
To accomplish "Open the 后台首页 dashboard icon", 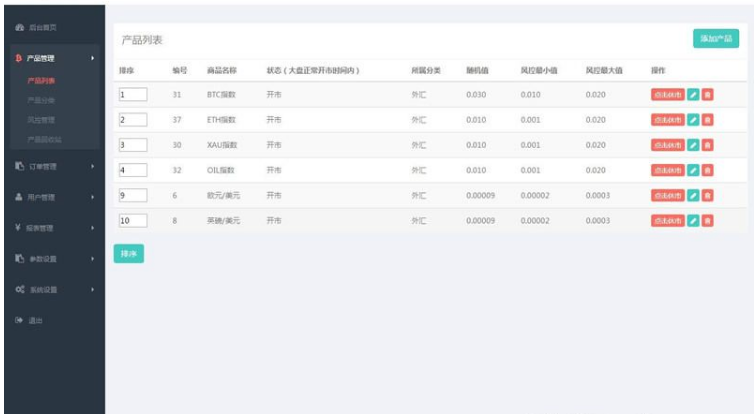I will 20,27.
